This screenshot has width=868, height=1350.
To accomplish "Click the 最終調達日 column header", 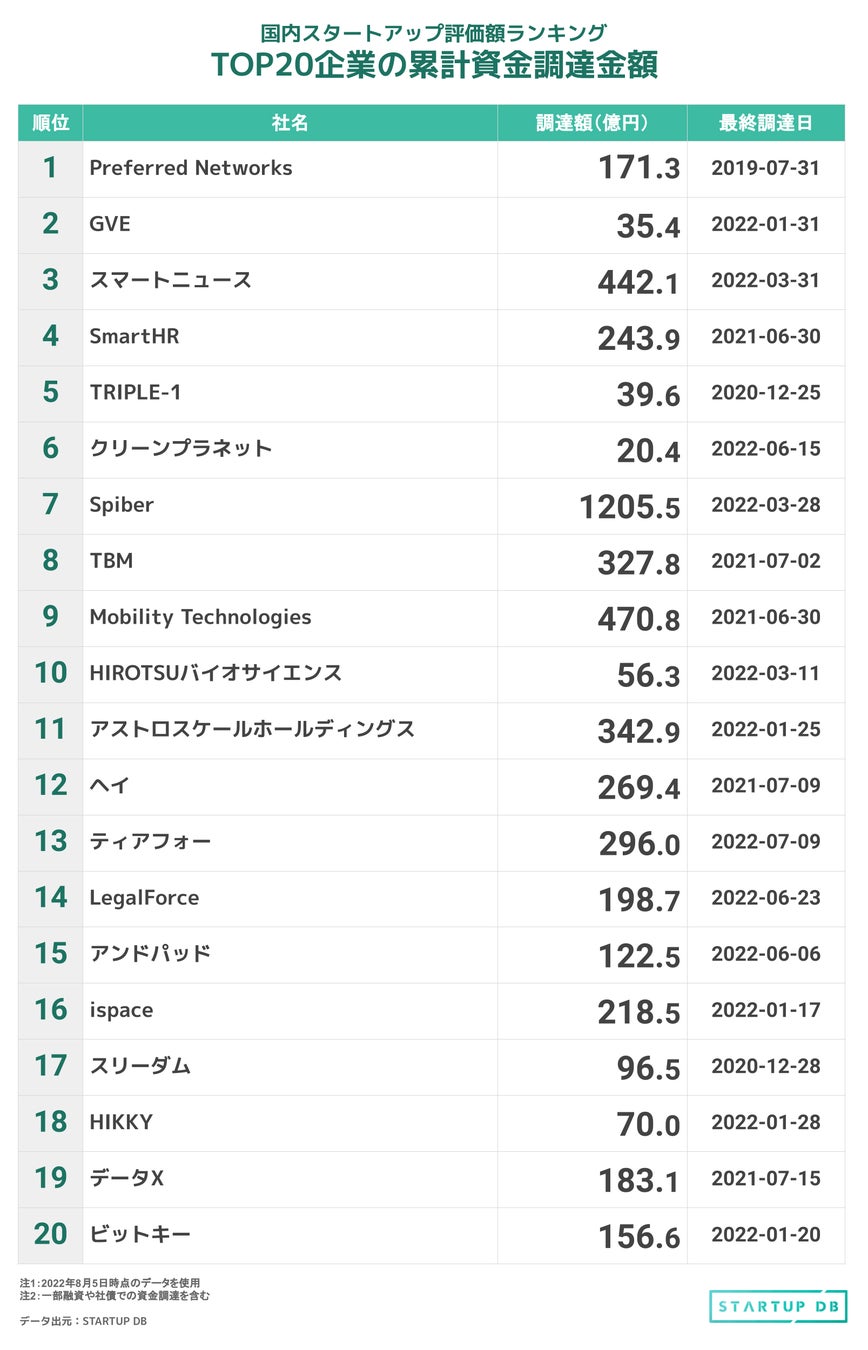I will pos(765,123).
